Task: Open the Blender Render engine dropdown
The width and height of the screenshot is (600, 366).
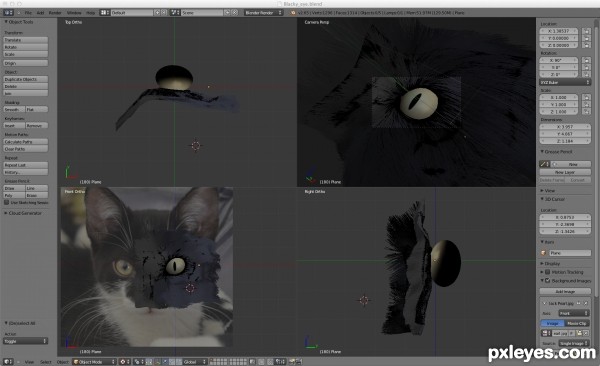Action: (263, 13)
